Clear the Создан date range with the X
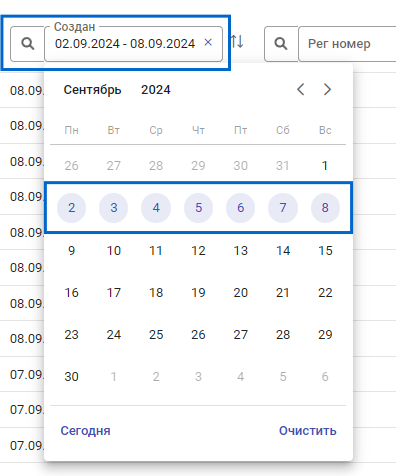Screen dimensions: 396x476 pyautogui.click(x=208, y=42)
